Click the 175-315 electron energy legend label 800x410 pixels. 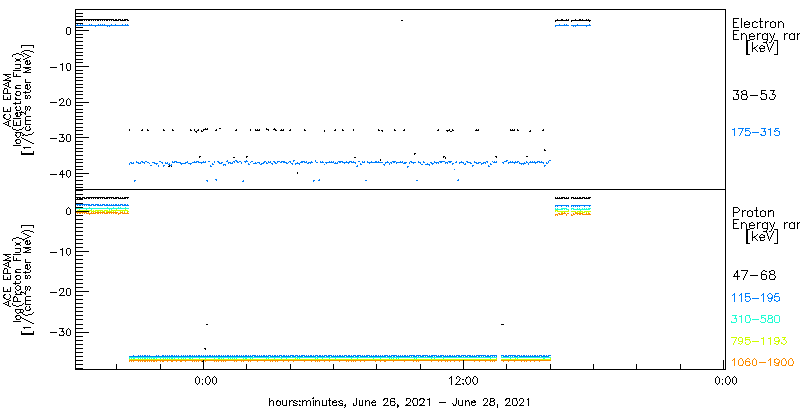coord(756,133)
